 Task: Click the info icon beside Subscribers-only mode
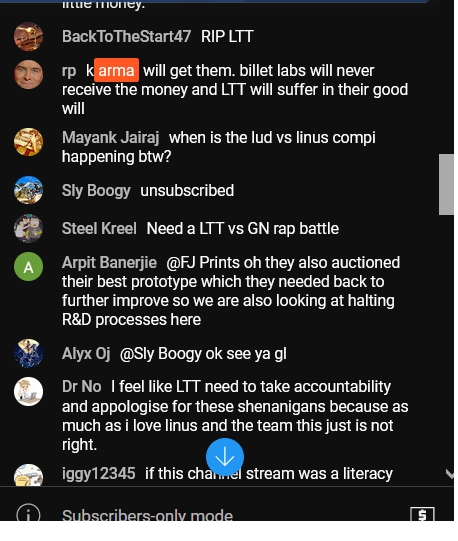(x=28, y=512)
